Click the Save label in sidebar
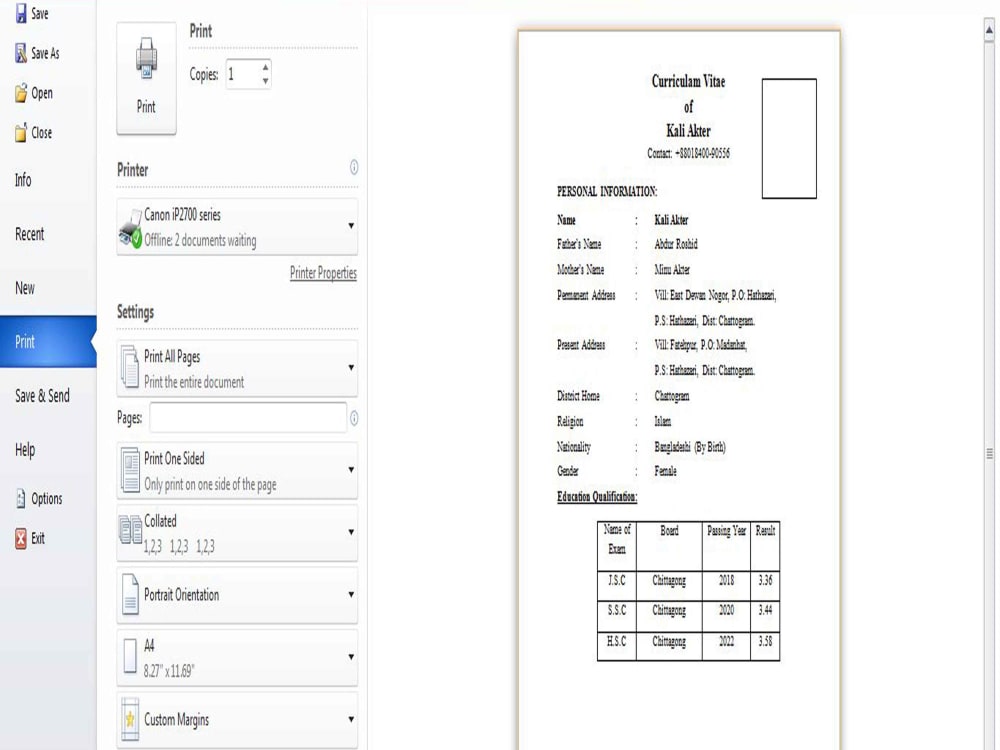 [40, 13]
